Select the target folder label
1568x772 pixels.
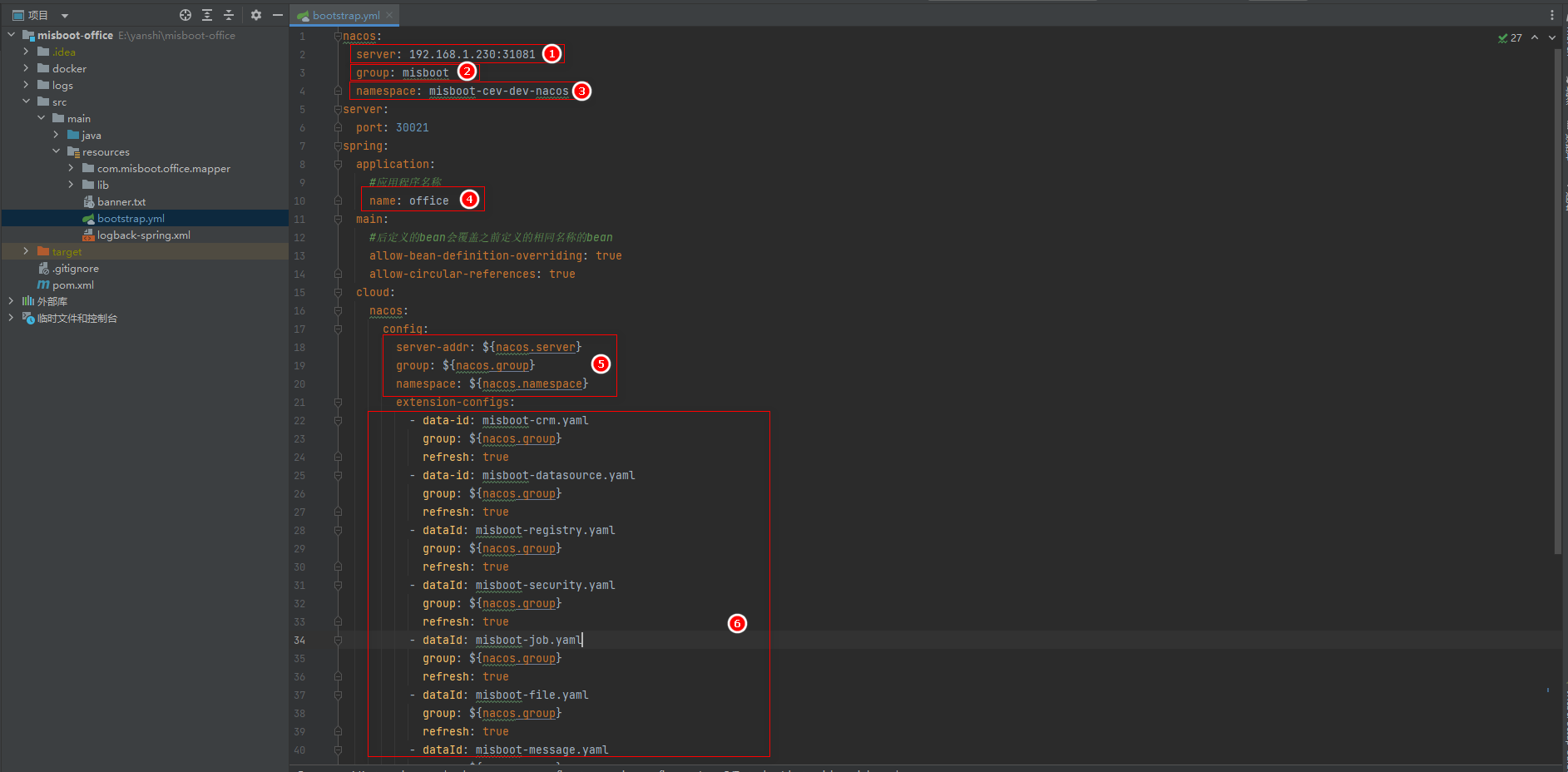(67, 251)
